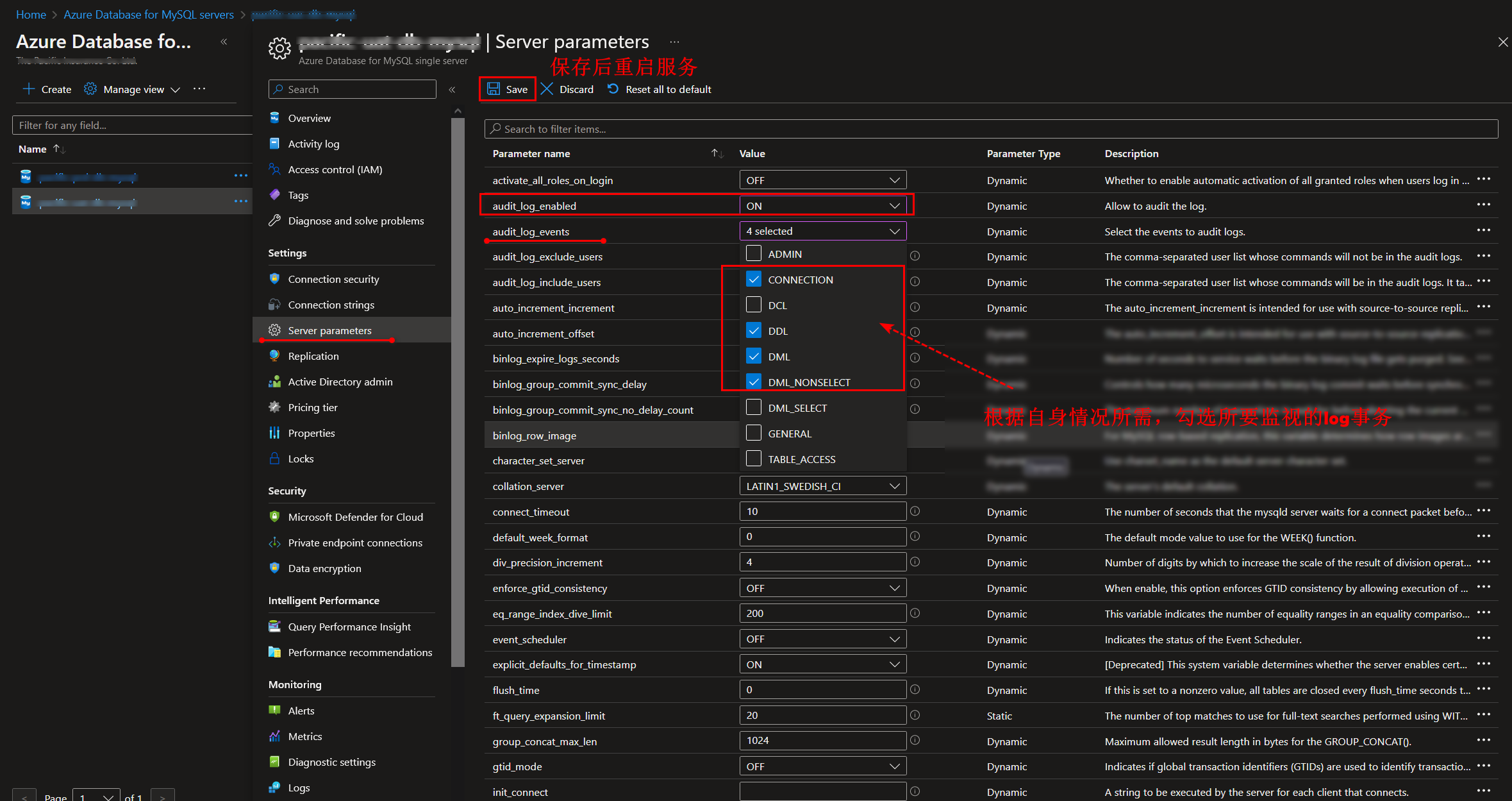Sort server list by Name column
Image resolution: width=1512 pixels, height=801 pixels.
[x=33, y=149]
